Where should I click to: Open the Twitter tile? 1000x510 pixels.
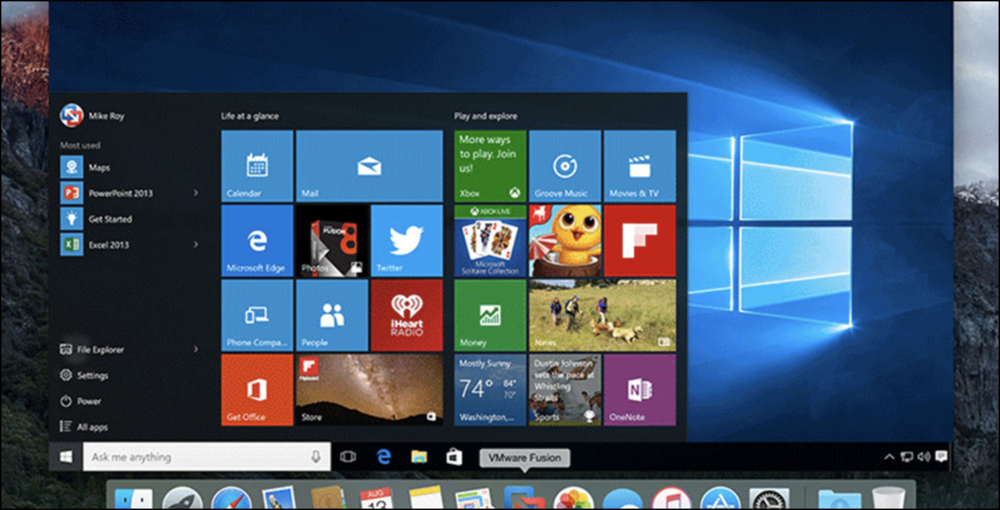click(406, 240)
